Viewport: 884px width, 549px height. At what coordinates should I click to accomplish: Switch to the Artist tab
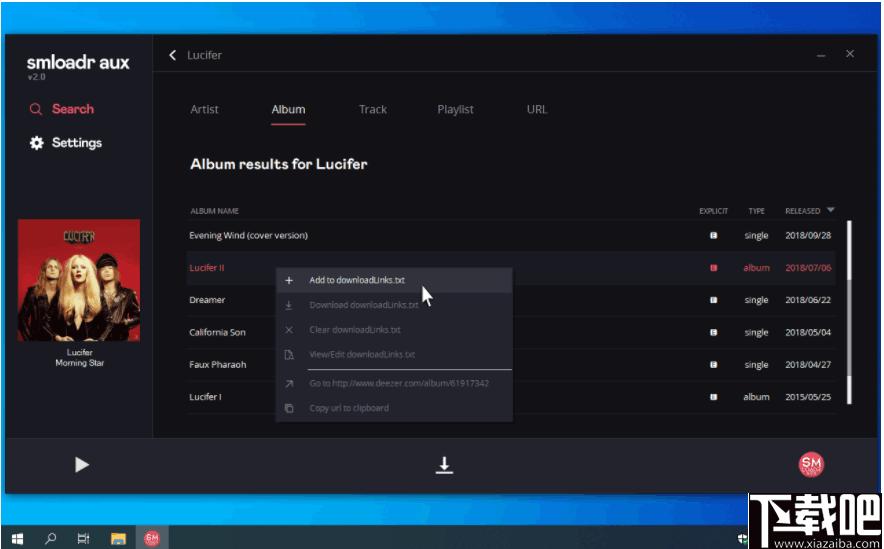204,109
